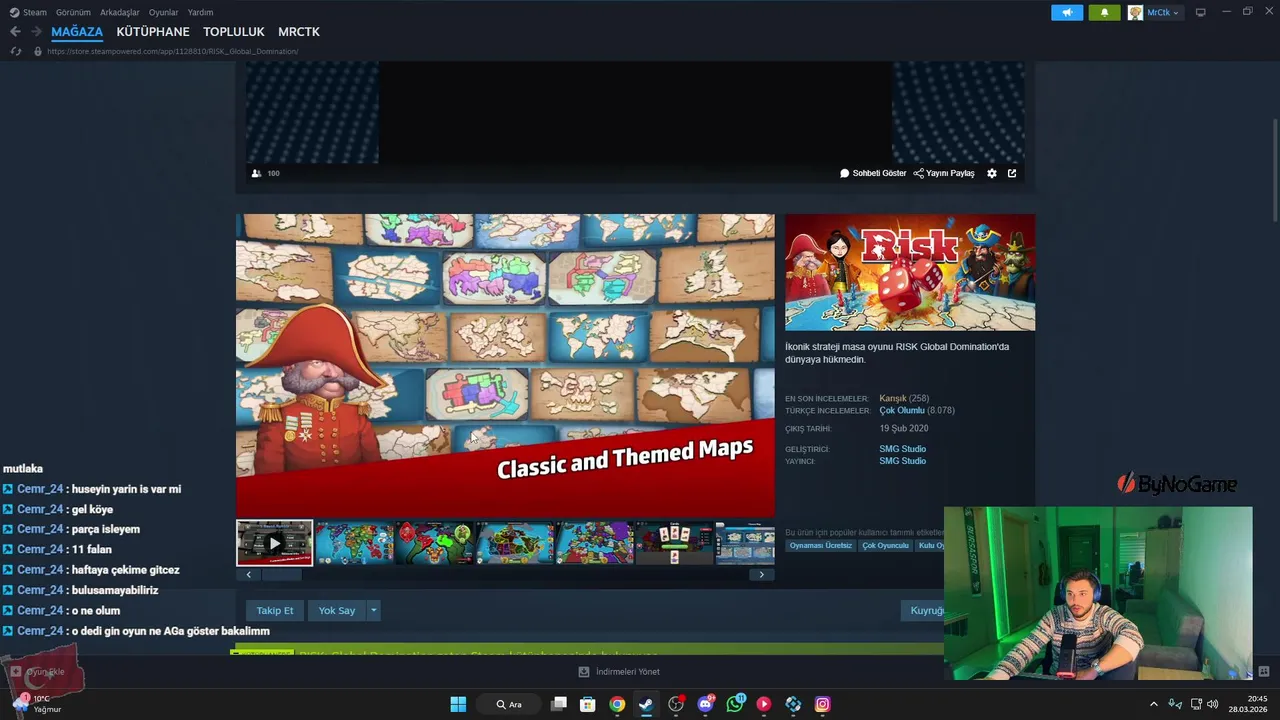1280x720 pixels.
Task: Open the SMG Studio developer link
Action: [903, 449]
